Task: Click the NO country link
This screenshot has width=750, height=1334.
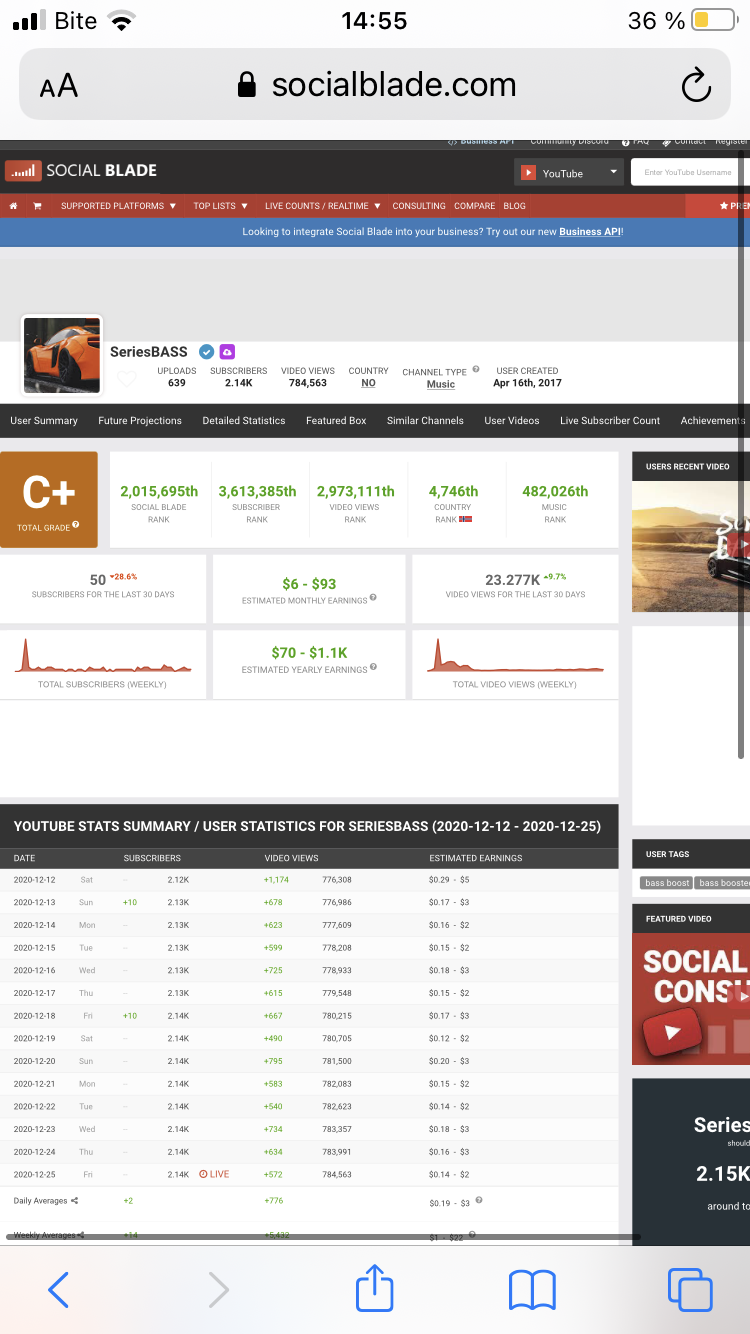Action: click(368, 383)
